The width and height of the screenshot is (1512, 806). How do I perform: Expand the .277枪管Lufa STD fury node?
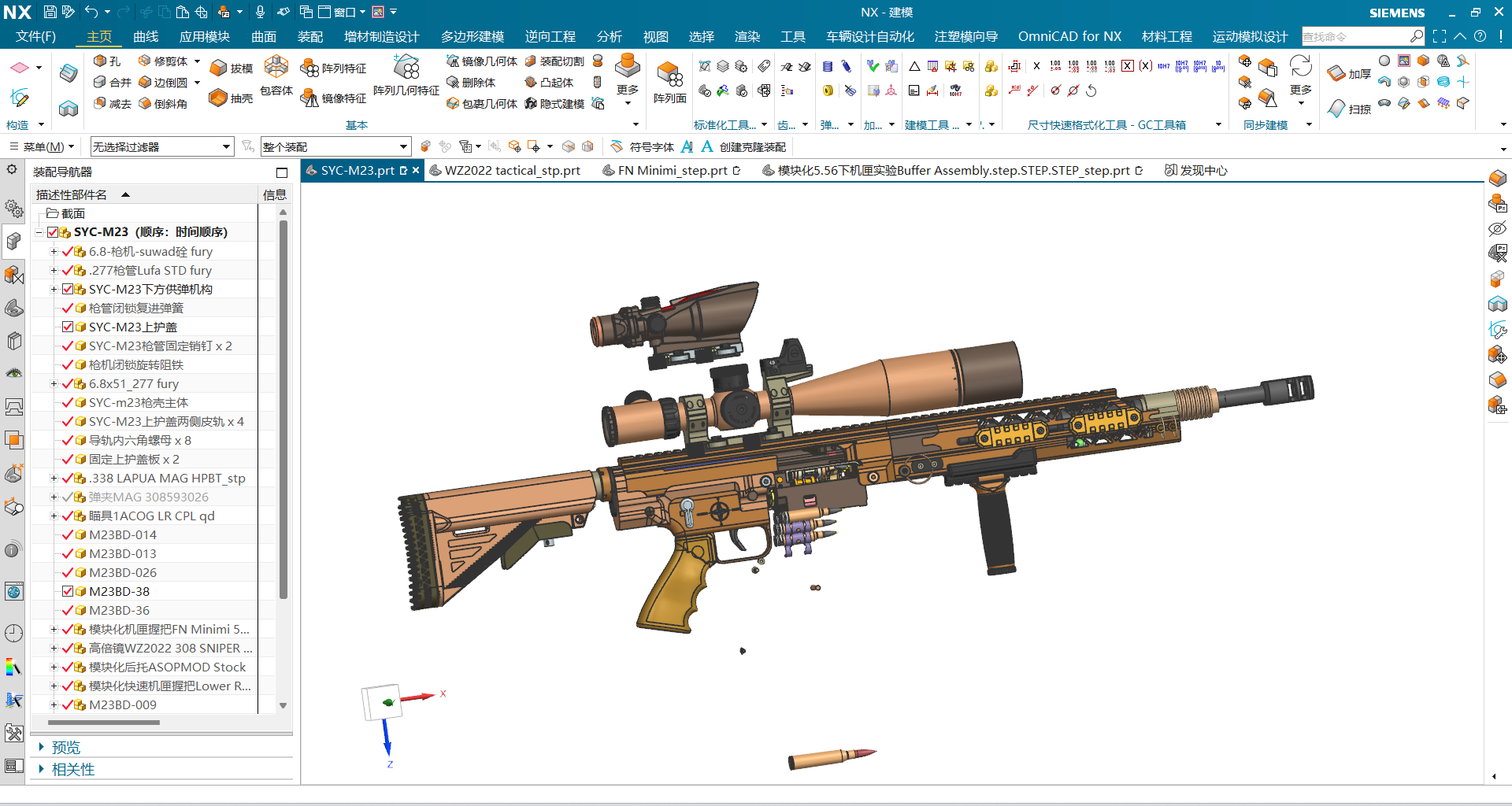[54, 271]
